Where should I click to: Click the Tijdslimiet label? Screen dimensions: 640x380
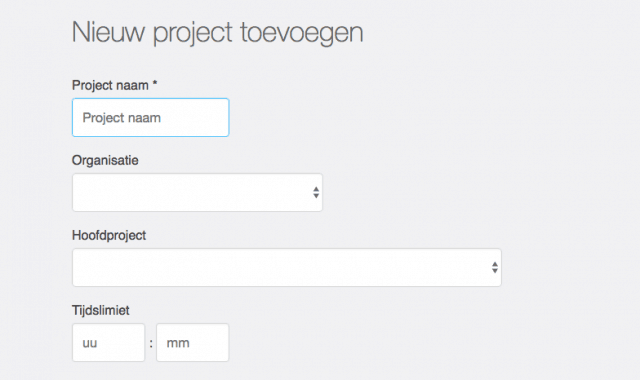[101, 310]
